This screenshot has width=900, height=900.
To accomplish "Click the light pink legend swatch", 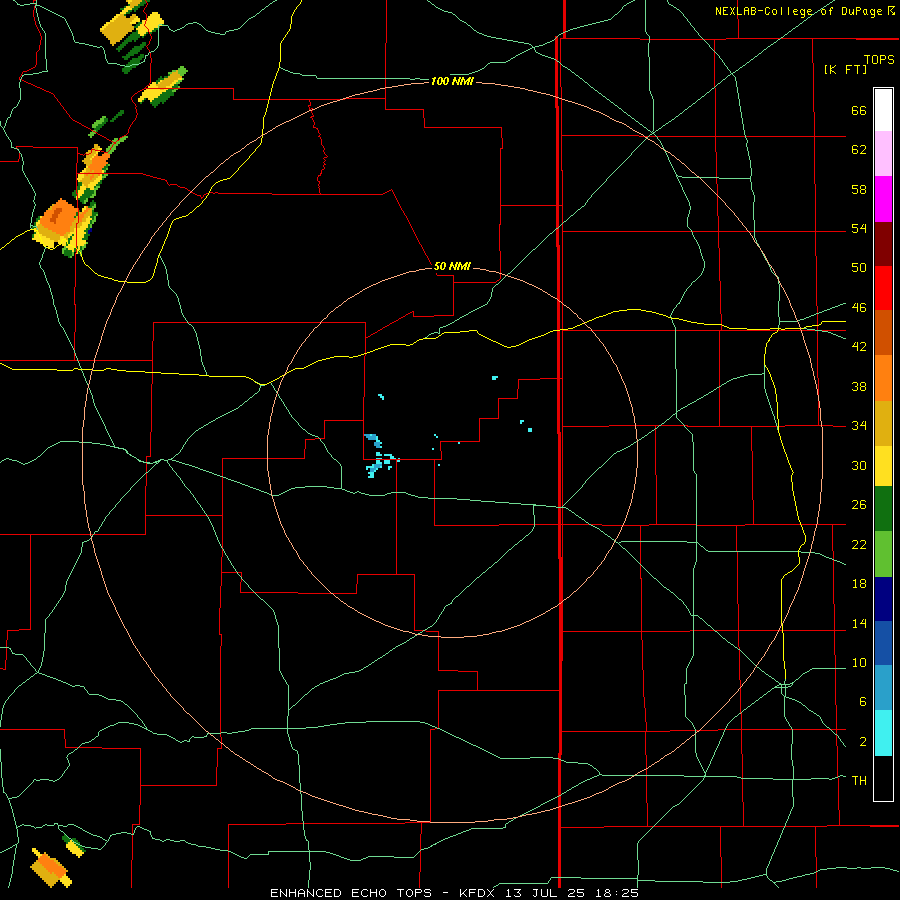I will click(x=883, y=154).
